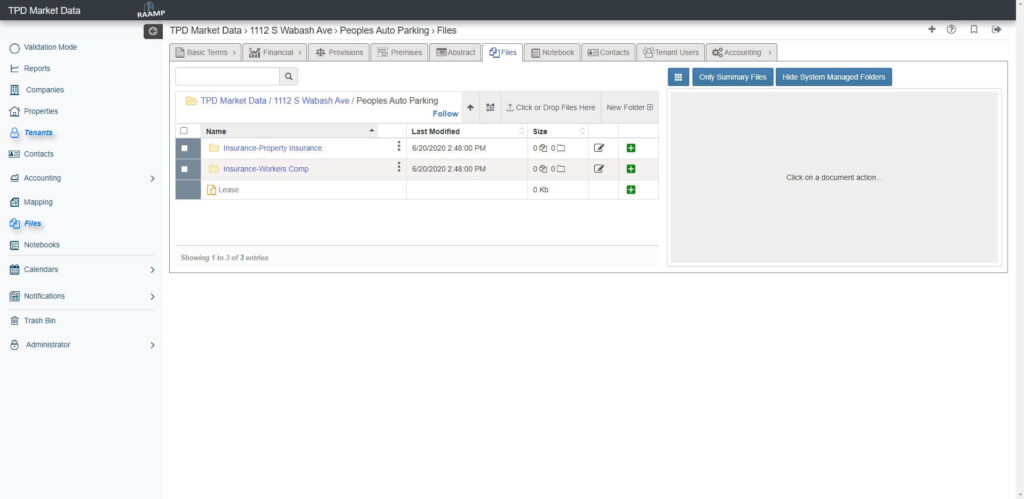Select Insurance-Workers Comp row checkbox
This screenshot has width=1024, height=499.
[x=184, y=169]
